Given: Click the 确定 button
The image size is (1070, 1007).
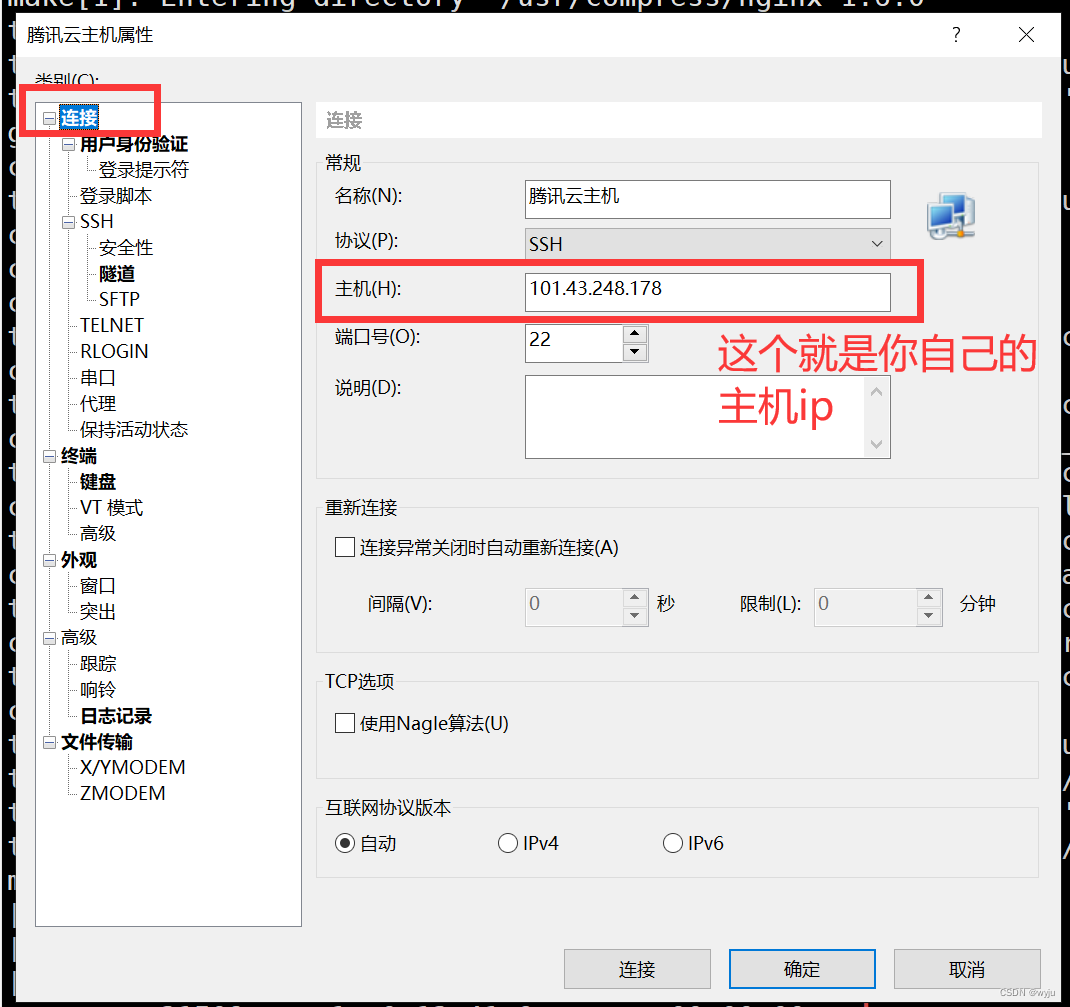Looking at the screenshot, I should (802, 969).
